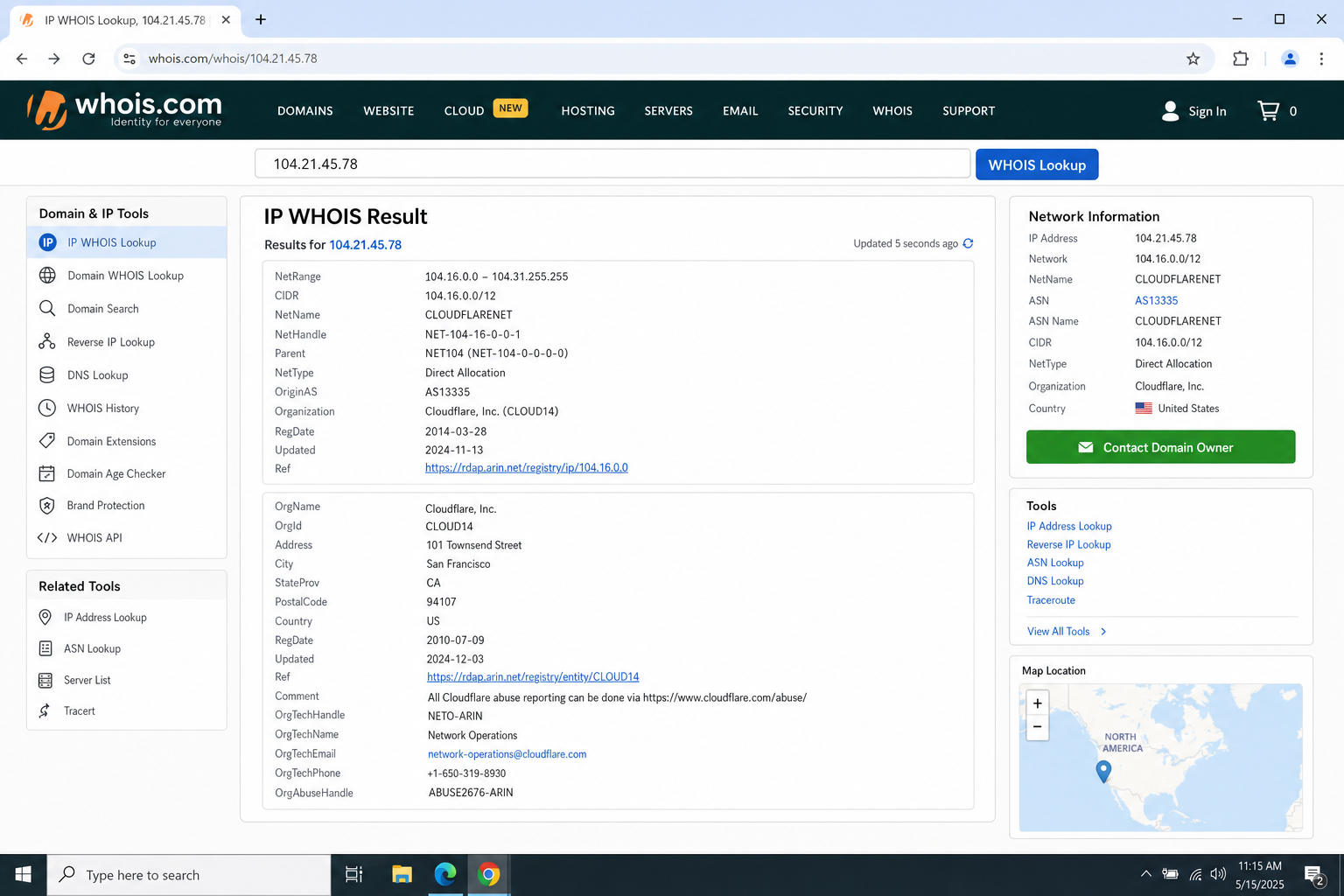Screen dimensions: 1344x896
Task: Open the IP WHOIS Lookup sidebar icon
Action: [x=47, y=242]
